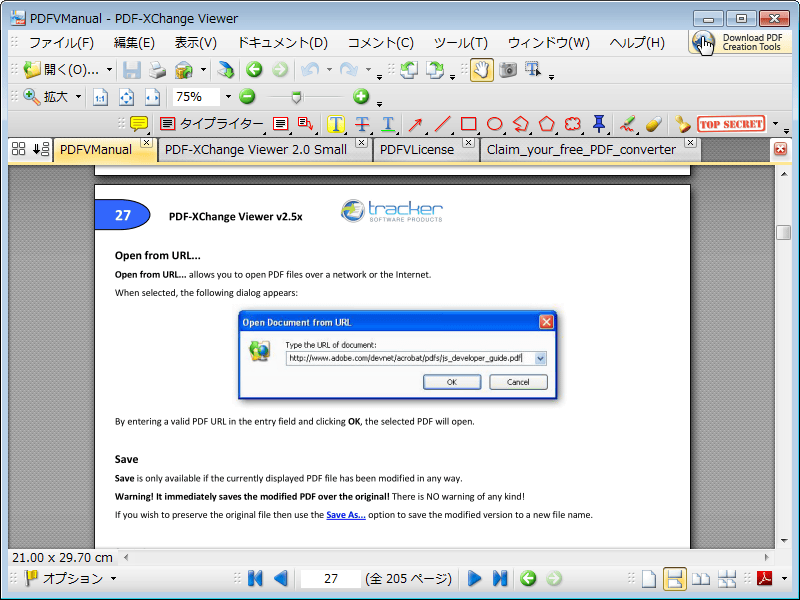Open the Redo history dropdown arrow
Screen dimensions: 800x600
click(368, 69)
